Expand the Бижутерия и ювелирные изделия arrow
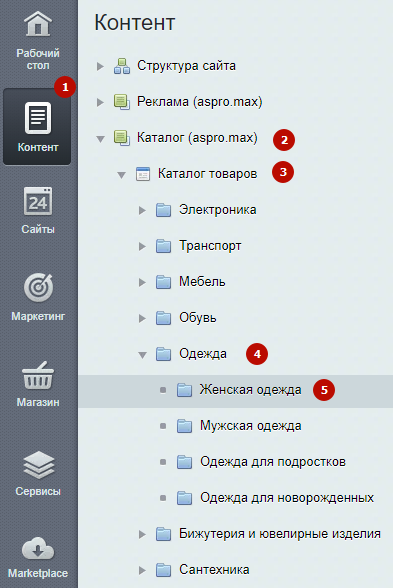This screenshot has width=393, height=588. pyautogui.click(x=142, y=534)
